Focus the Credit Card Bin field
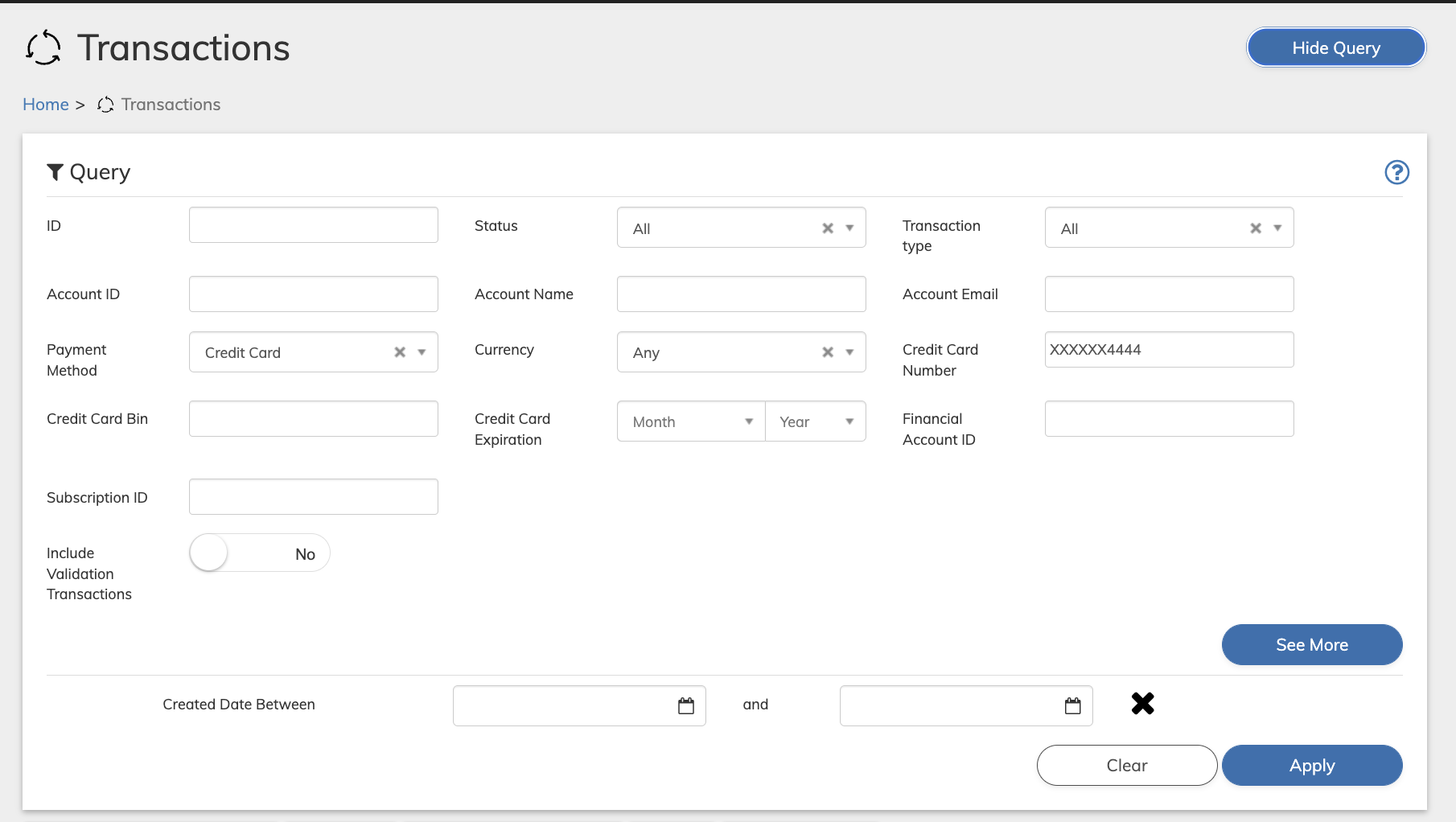The height and width of the screenshot is (822, 1456). (314, 419)
